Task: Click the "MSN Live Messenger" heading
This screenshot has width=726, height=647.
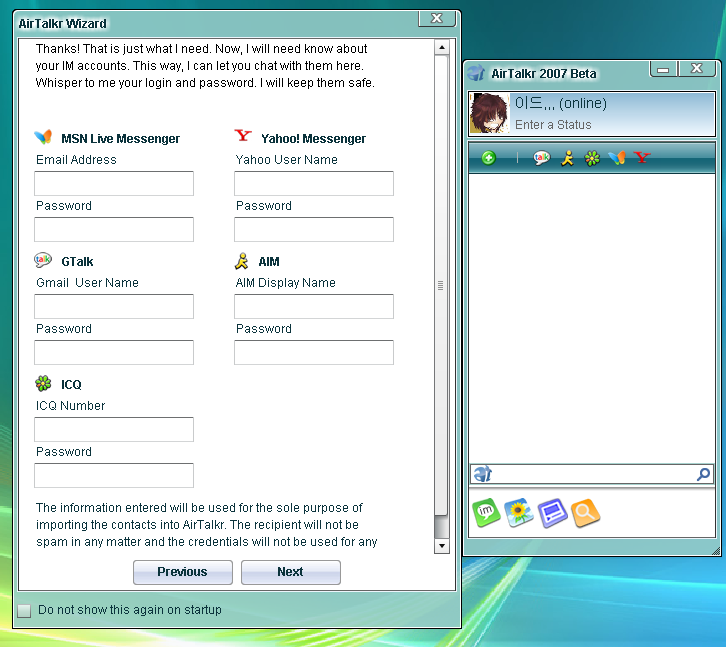Action: coord(120,138)
